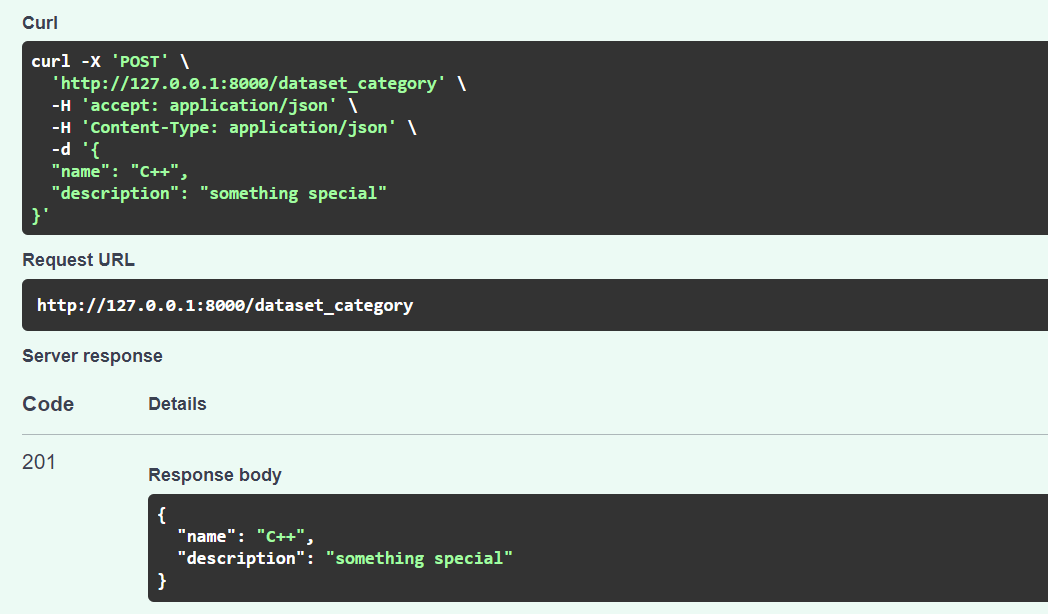
Task: Click the "name": "C++" line in curl body
Action: point(120,172)
